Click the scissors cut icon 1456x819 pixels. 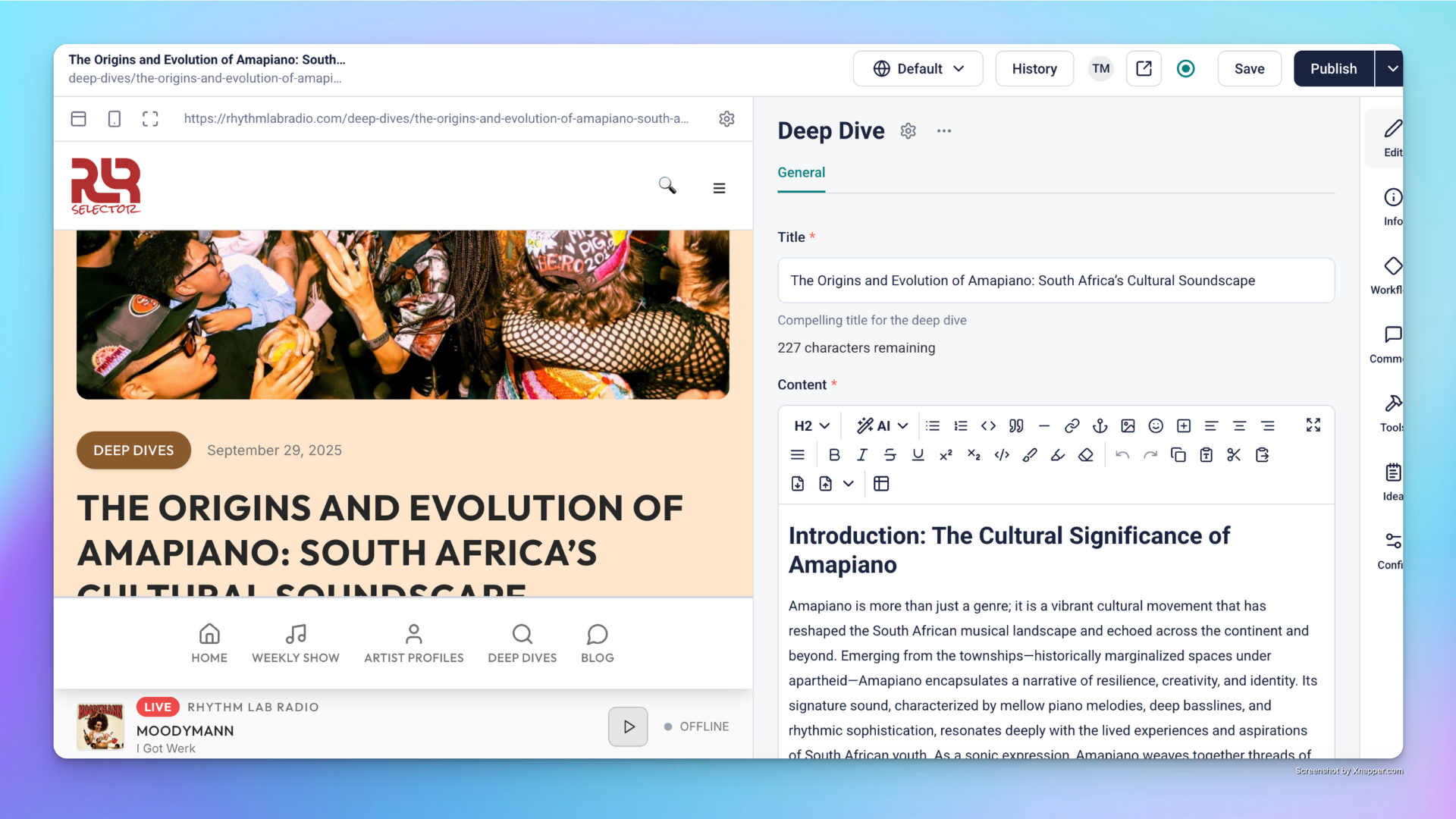pyautogui.click(x=1234, y=455)
